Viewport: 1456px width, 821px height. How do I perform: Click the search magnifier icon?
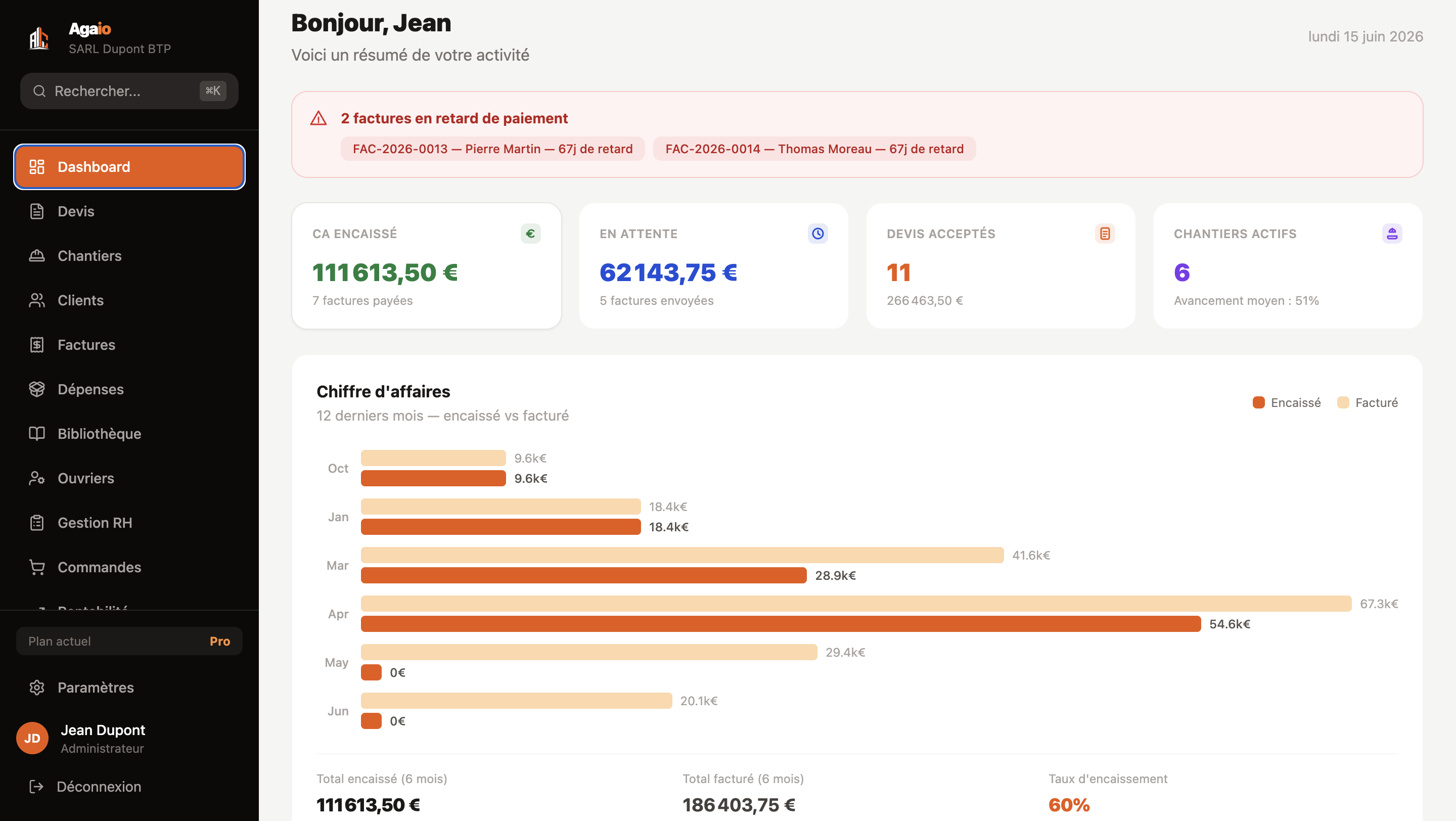click(x=39, y=91)
